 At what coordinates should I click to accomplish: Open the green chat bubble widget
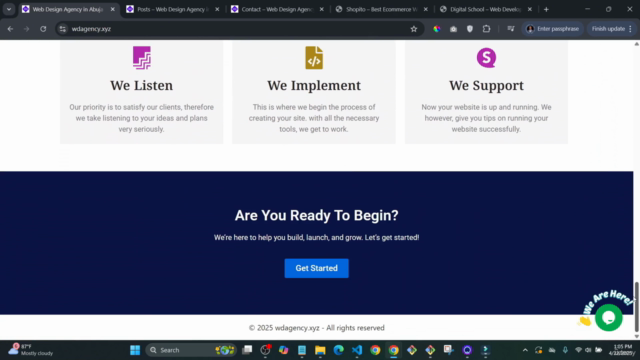pos(609,318)
